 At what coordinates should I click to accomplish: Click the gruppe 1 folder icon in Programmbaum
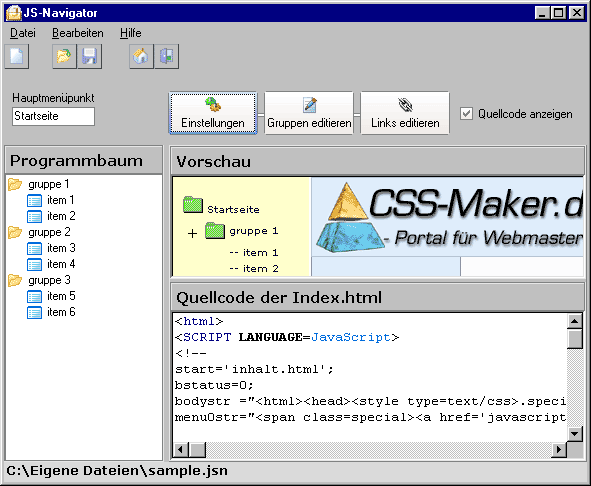(x=15, y=184)
